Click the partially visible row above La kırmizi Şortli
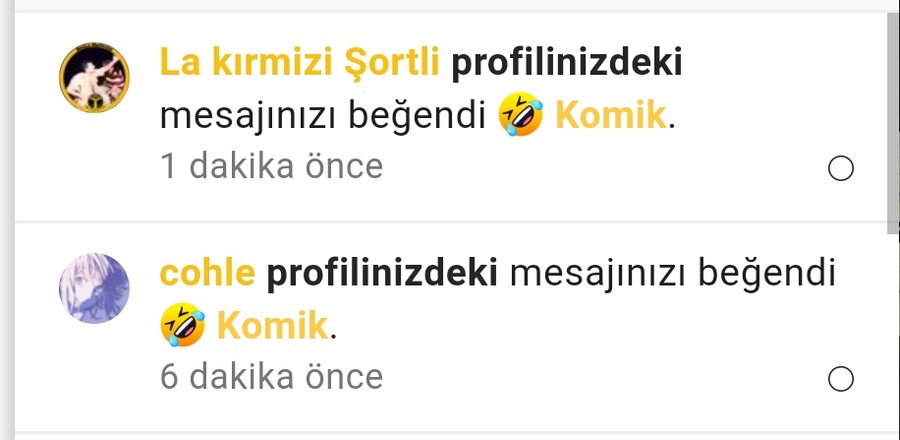Image resolution: width=900 pixels, height=440 pixels. pos(450,5)
